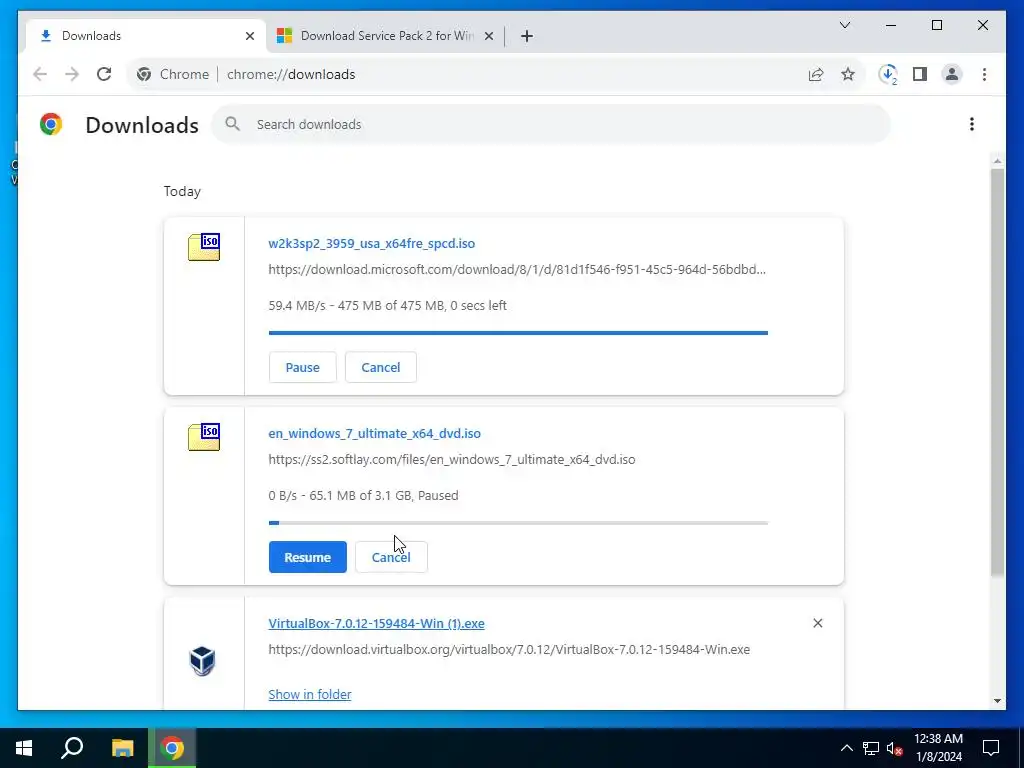Open w2k3sp2_3959_usa_x64fre_spcd.iso link

click(x=372, y=244)
